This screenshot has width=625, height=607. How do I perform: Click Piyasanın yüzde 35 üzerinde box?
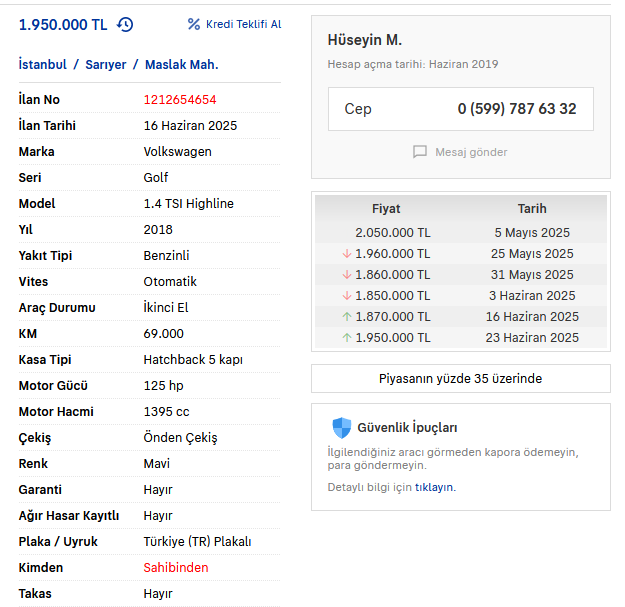tap(461, 379)
